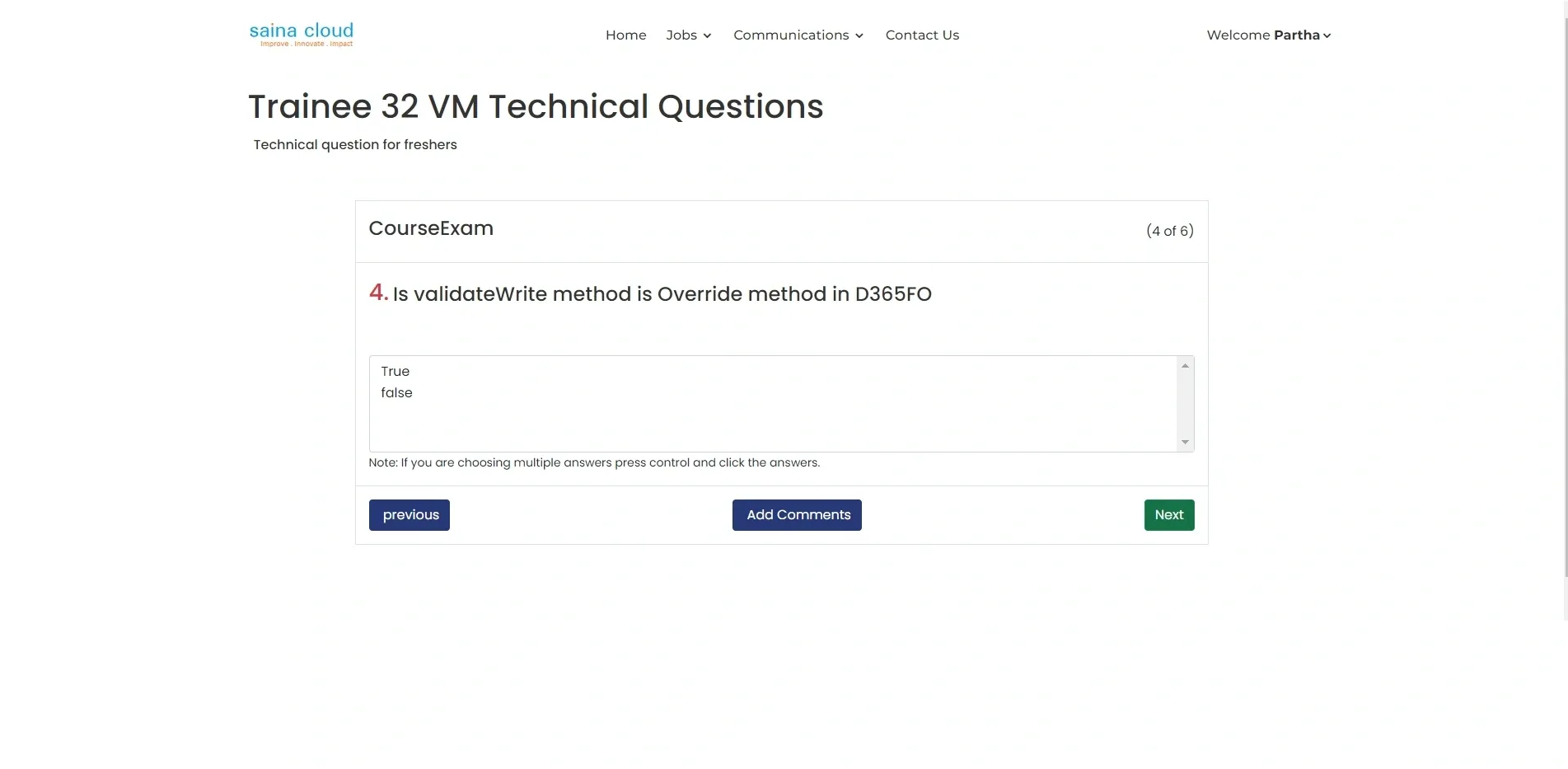The height and width of the screenshot is (769, 1568).
Task: Go to the Home page
Action: (625, 35)
